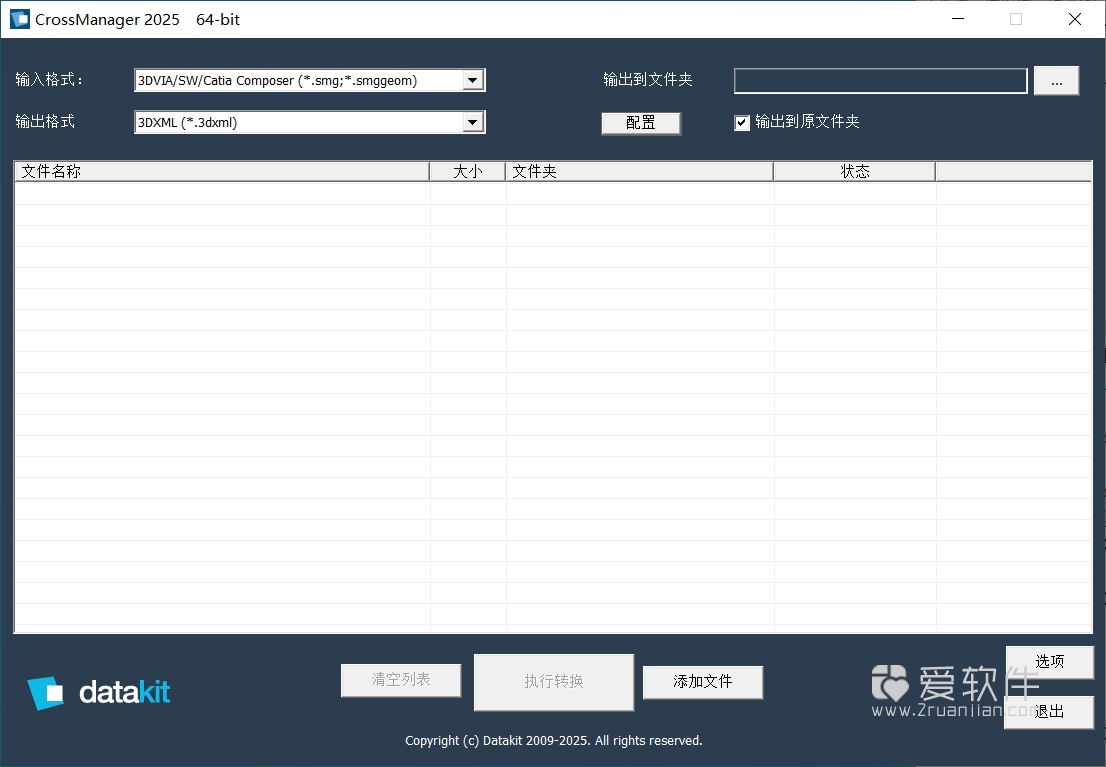Click the 清空列表 clear list button
This screenshot has height=767, width=1106.
400,680
